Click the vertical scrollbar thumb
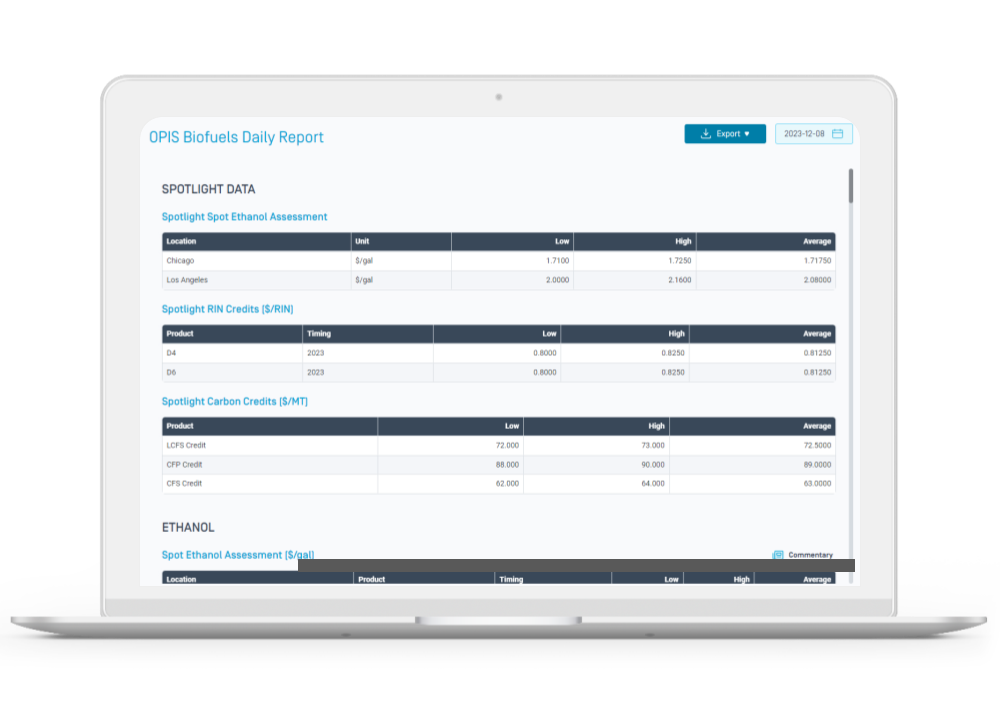Image resolution: width=1000 pixels, height=703 pixels. (x=851, y=186)
